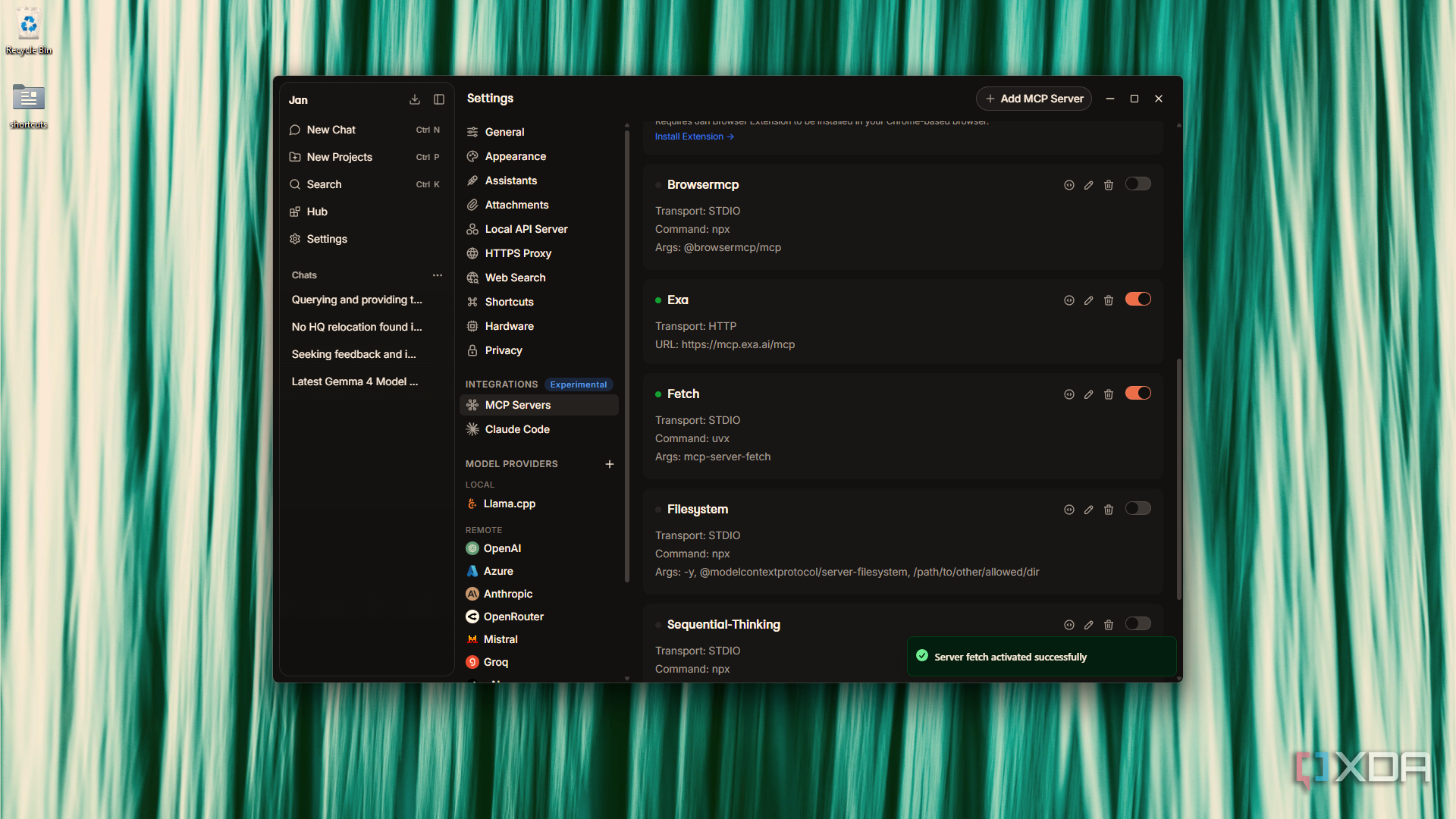Image resolution: width=1456 pixels, height=819 pixels.
Task: Open Filesystem server tools icon
Action: coord(1069,510)
